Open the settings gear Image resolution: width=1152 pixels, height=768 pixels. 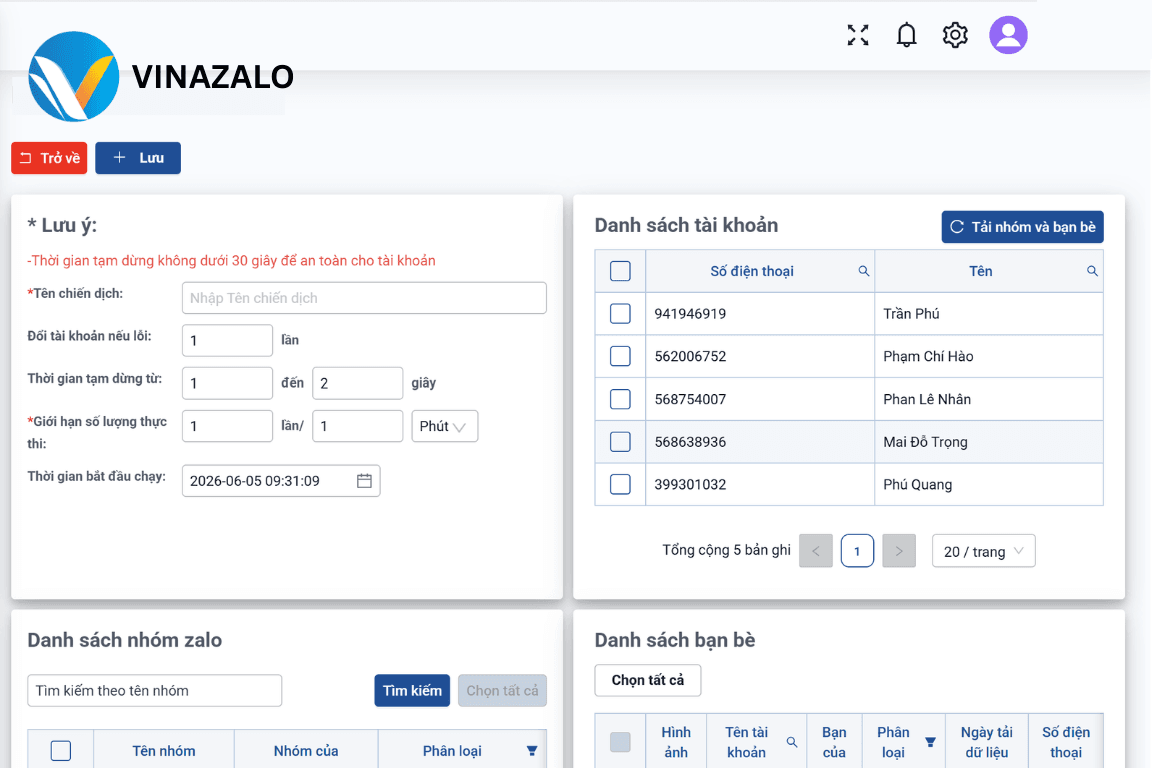954,35
